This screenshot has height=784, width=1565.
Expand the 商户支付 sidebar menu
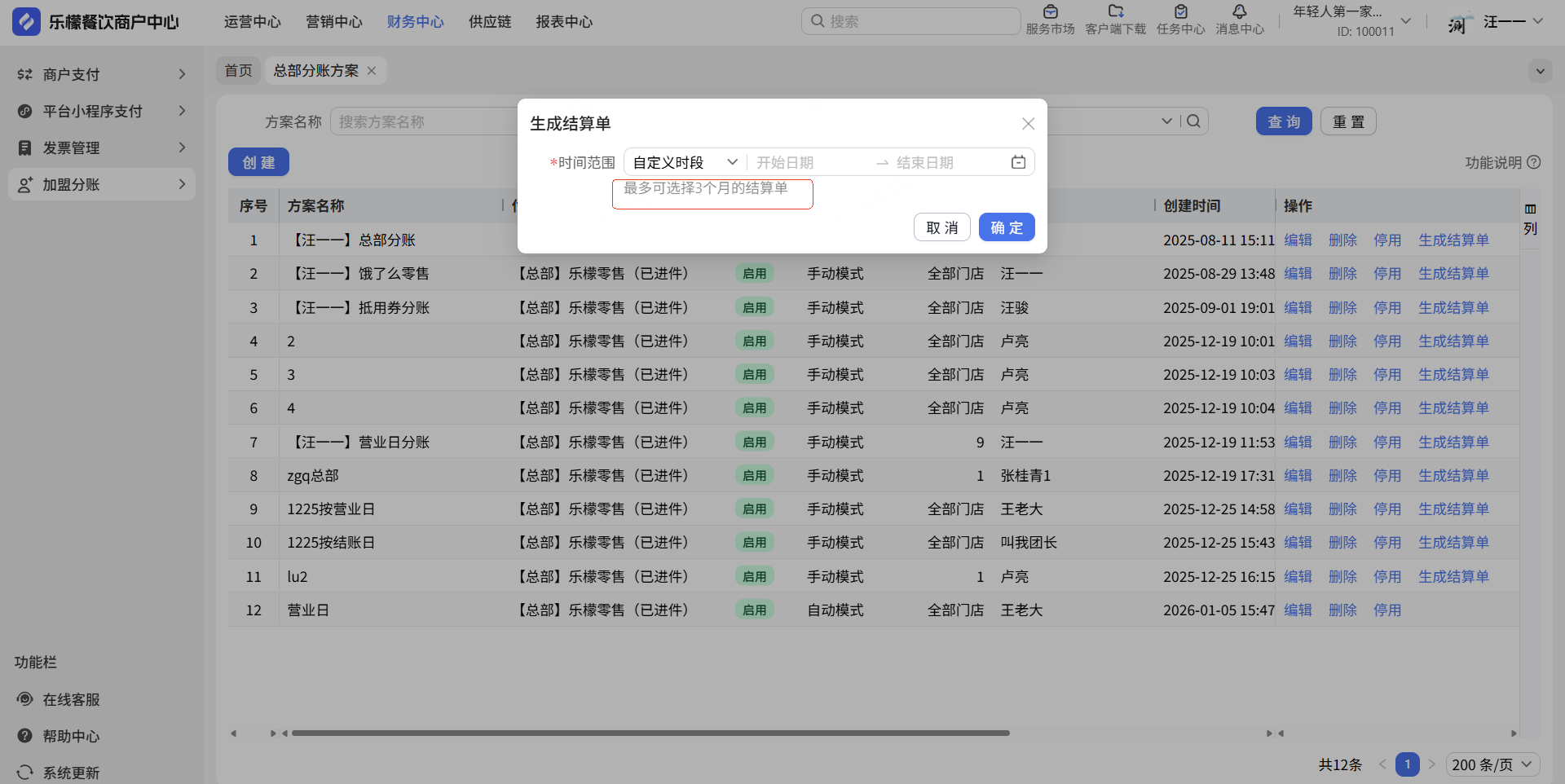(101, 74)
